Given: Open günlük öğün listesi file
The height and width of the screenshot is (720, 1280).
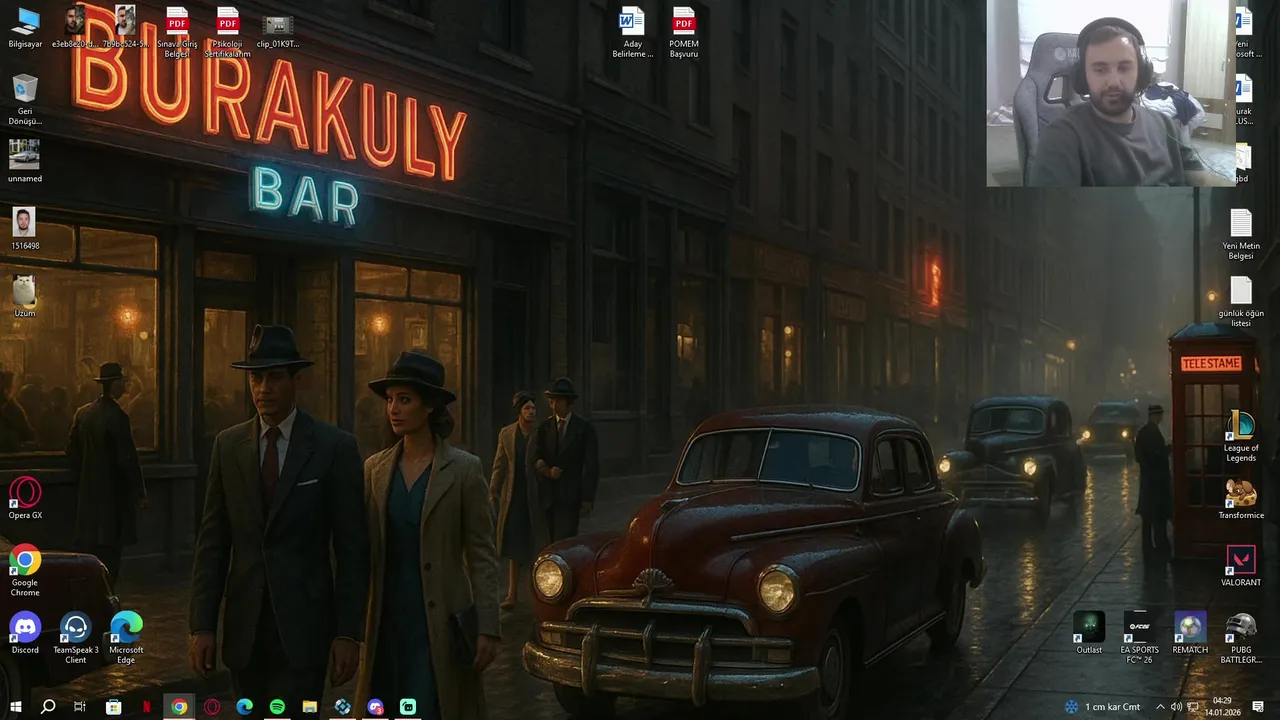Looking at the screenshot, I should pos(1241,302).
